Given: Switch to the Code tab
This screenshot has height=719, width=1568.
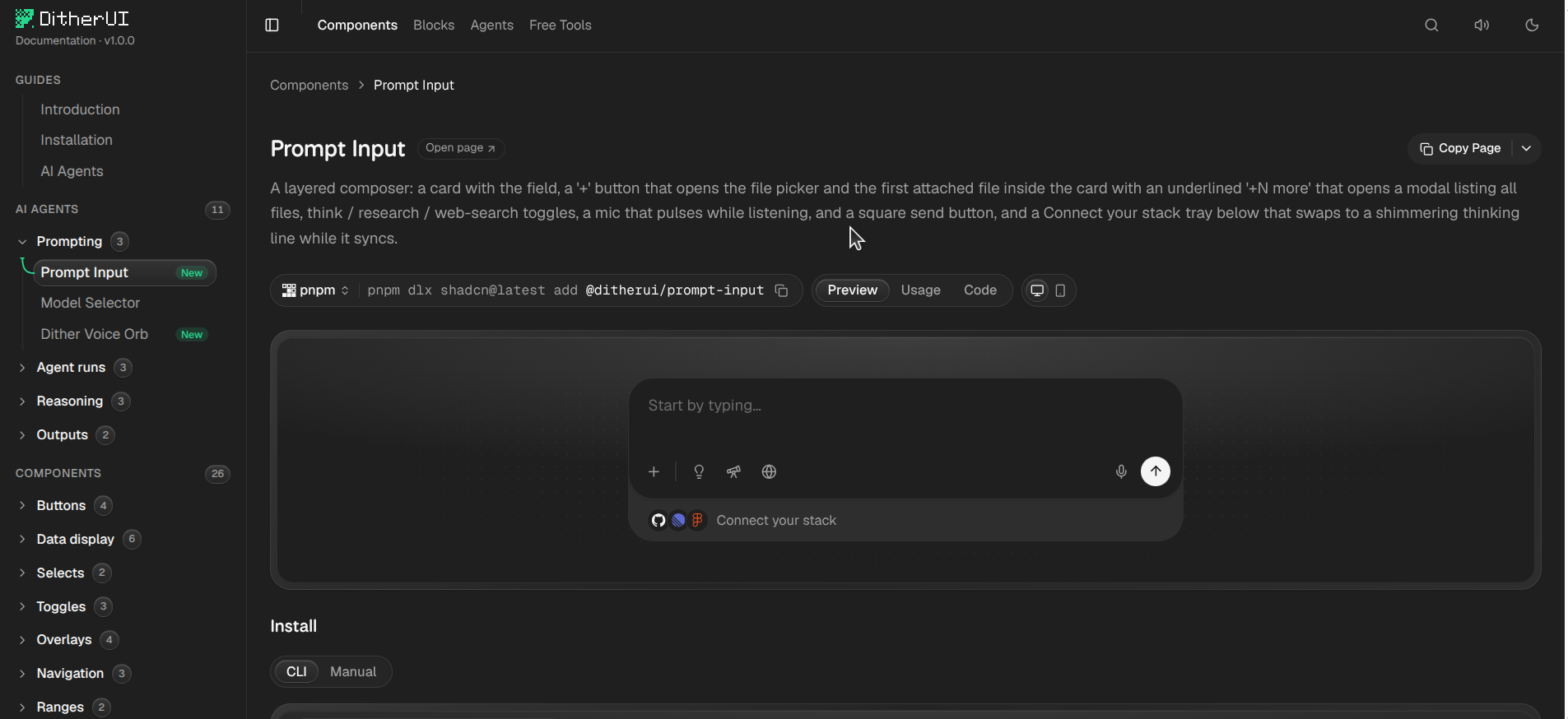Looking at the screenshot, I should [x=980, y=290].
